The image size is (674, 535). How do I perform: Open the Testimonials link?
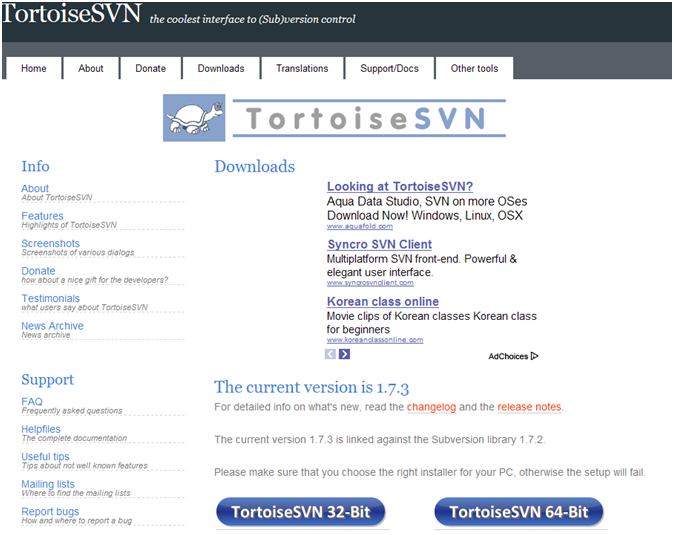point(51,298)
